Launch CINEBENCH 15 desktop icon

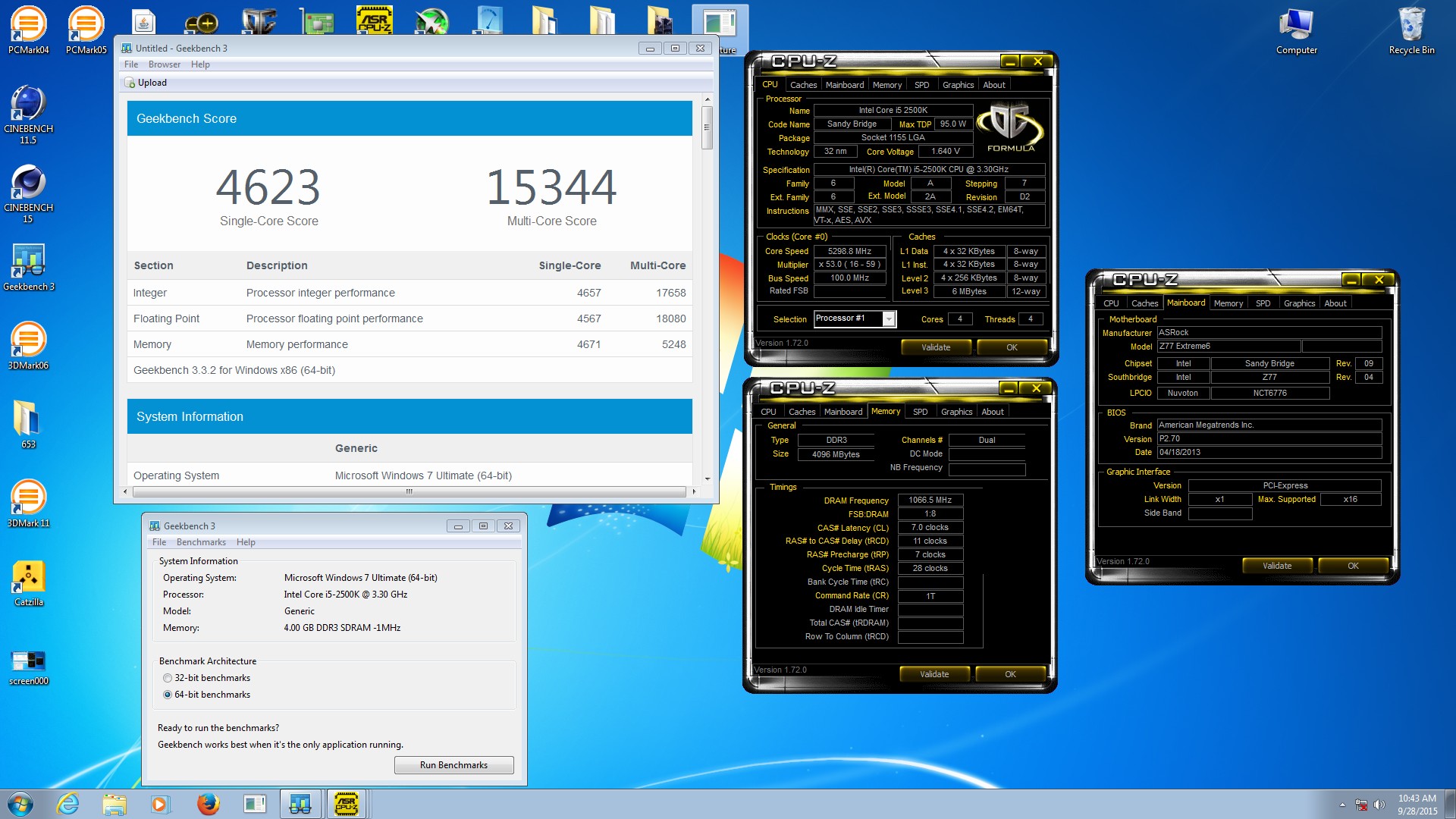click(x=29, y=193)
